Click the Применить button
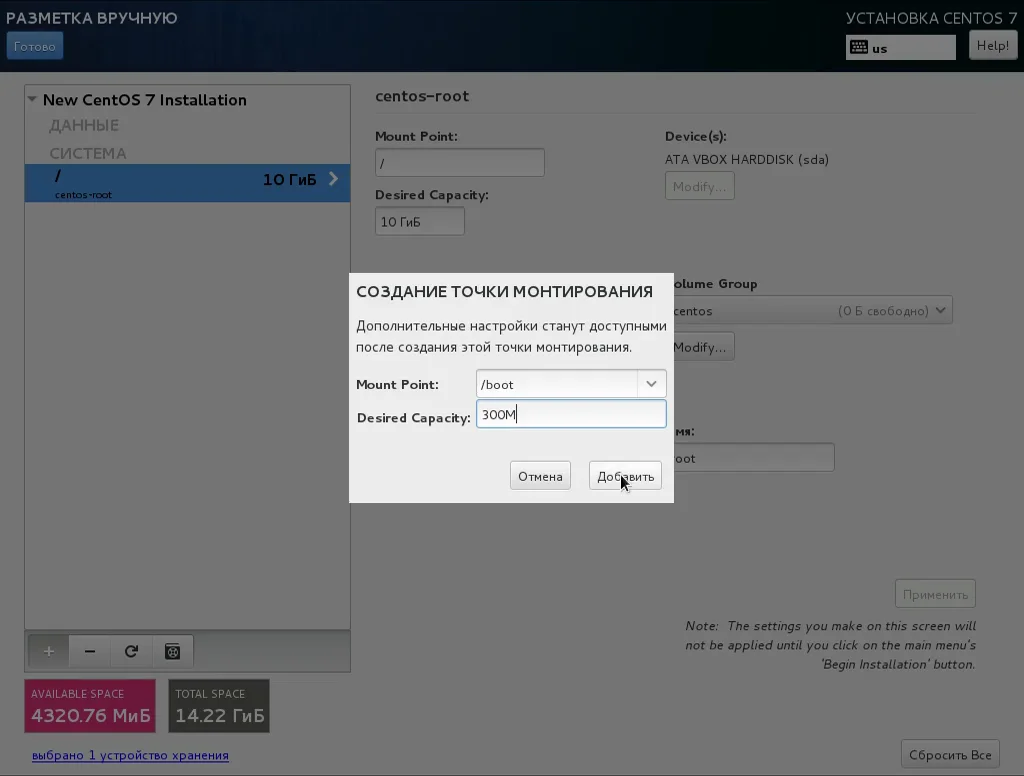The height and width of the screenshot is (776, 1024). [935, 594]
